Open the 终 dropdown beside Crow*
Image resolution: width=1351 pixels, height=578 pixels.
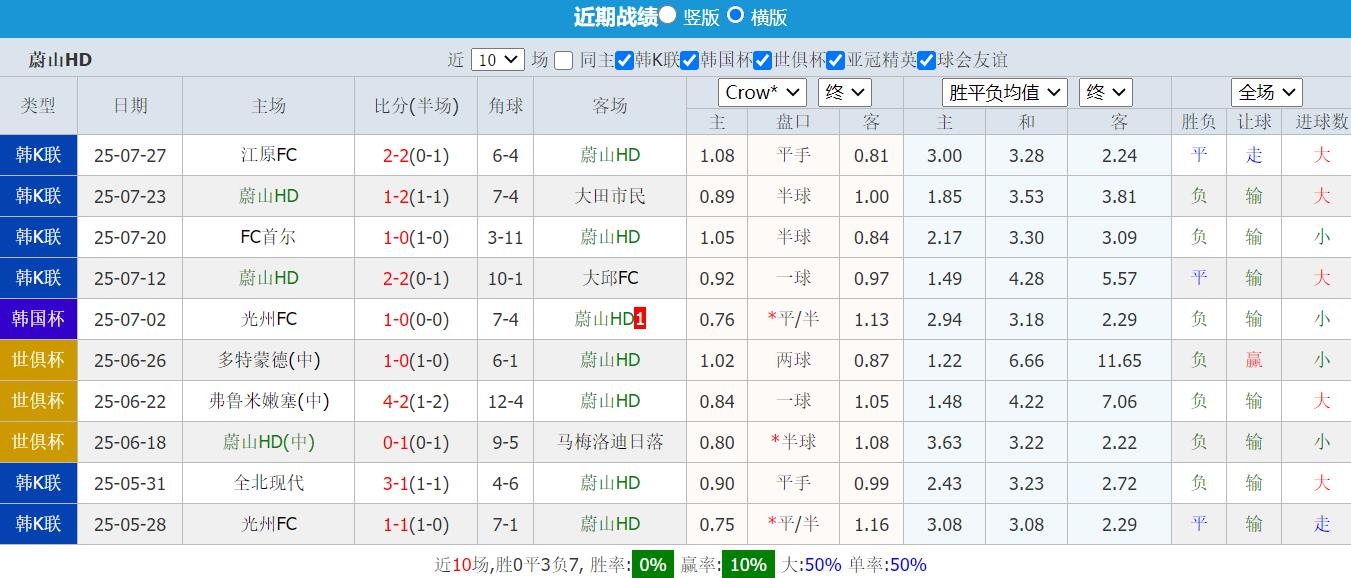(x=844, y=91)
